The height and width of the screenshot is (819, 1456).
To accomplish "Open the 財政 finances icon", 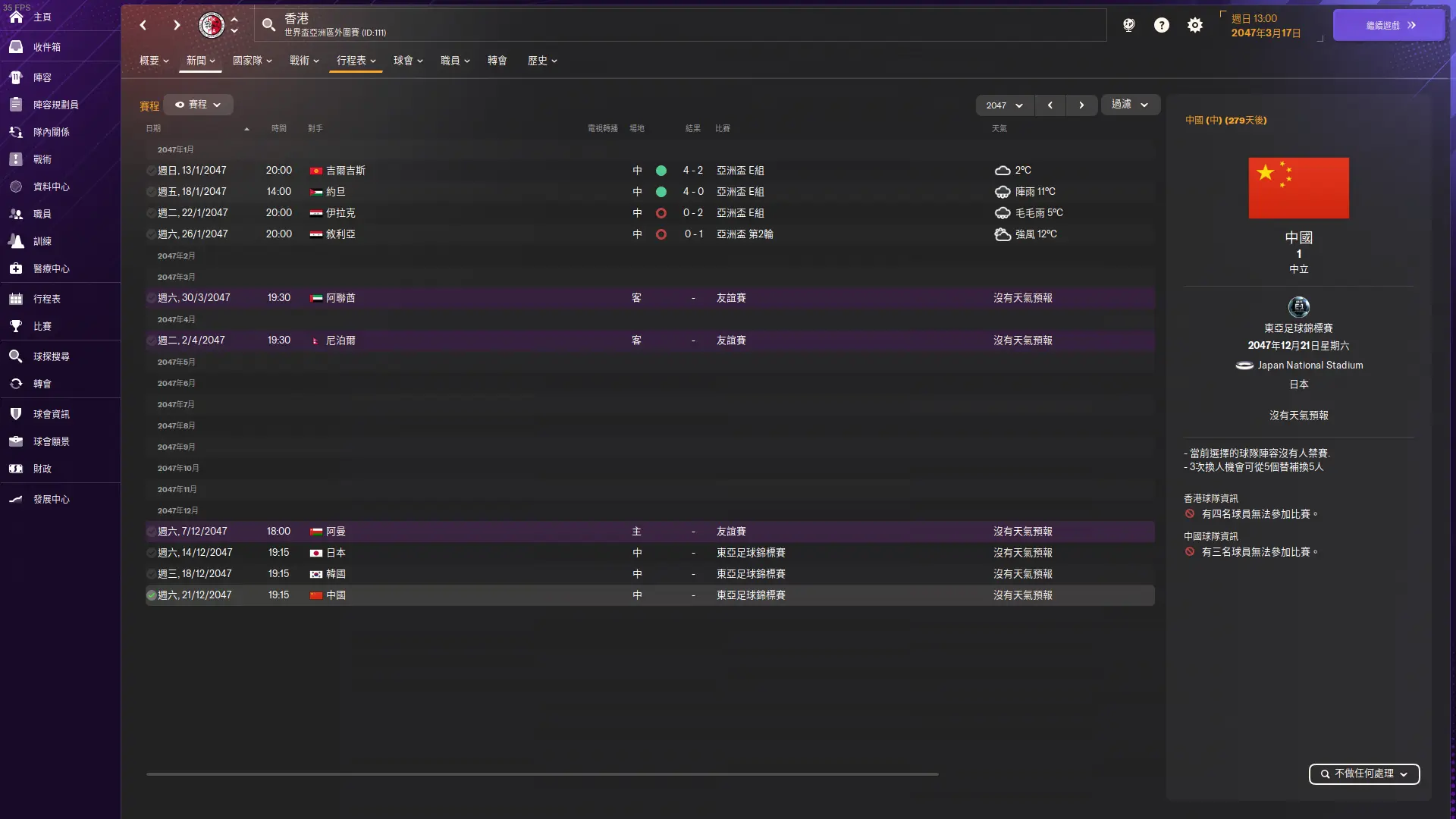I will pyautogui.click(x=16, y=469).
